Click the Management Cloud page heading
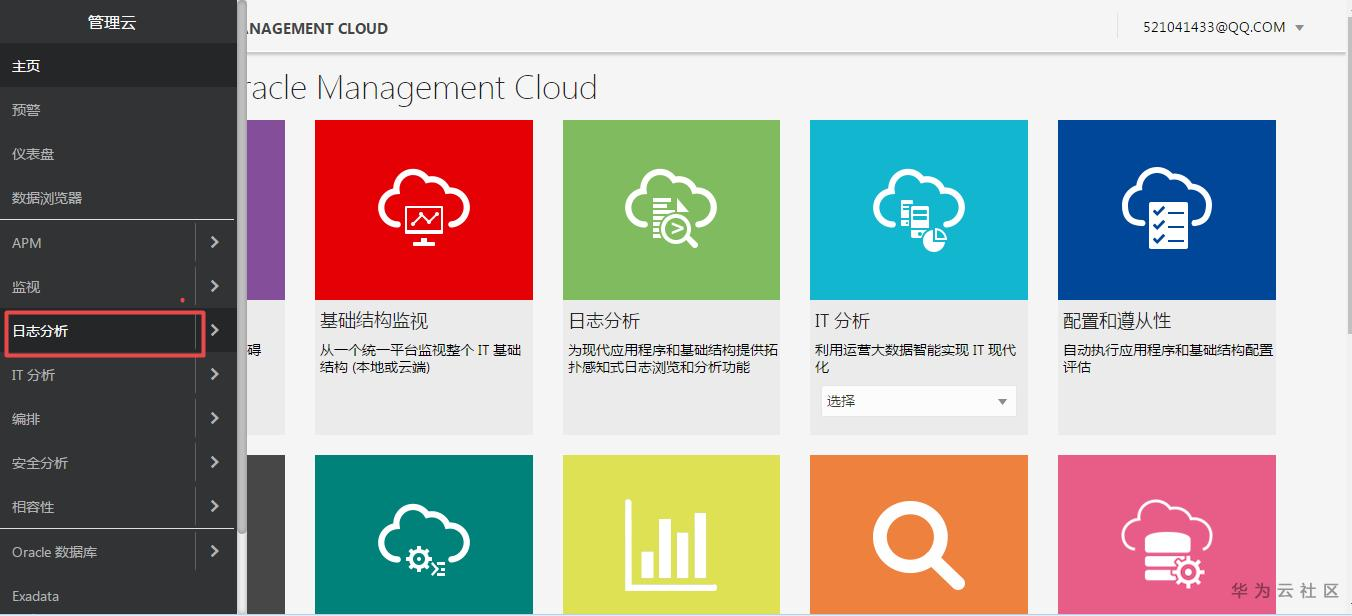1352x616 pixels. pyautogui.click(x=420, y=88)
